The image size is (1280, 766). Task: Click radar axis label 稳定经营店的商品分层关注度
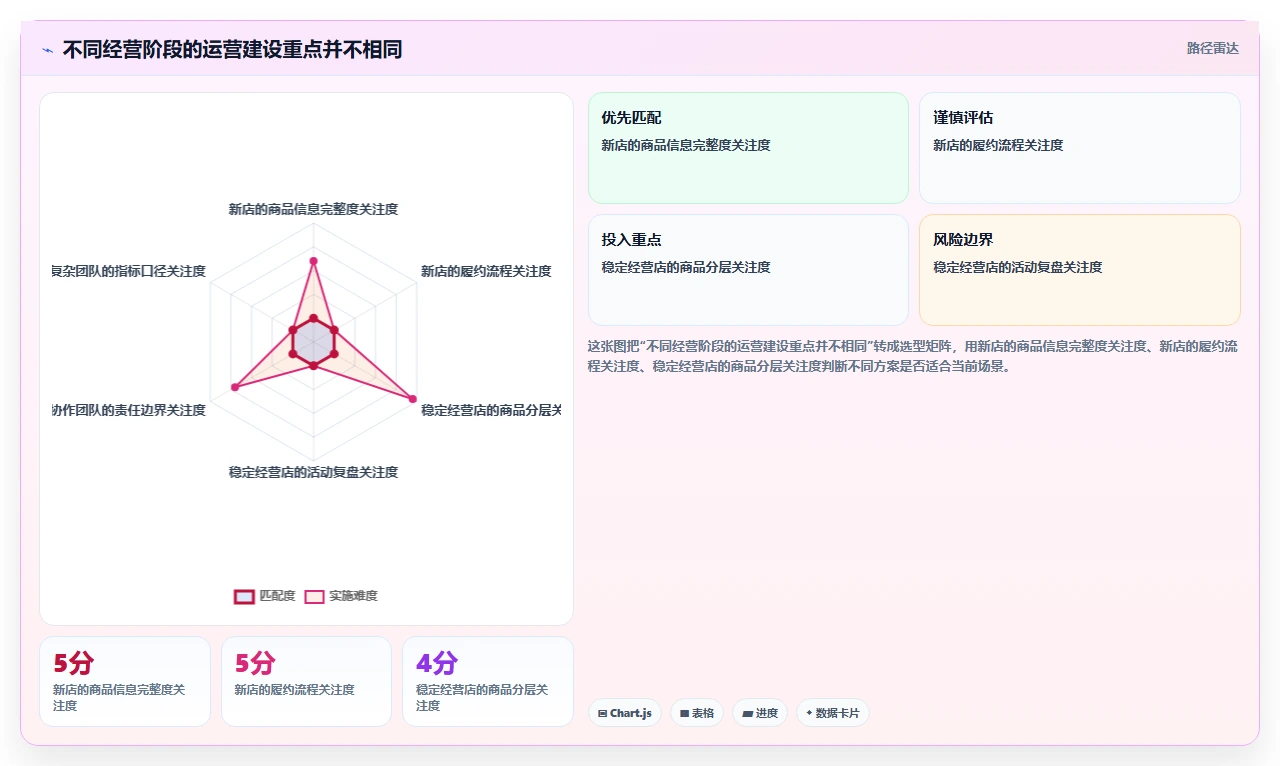[x=491, y=410]
